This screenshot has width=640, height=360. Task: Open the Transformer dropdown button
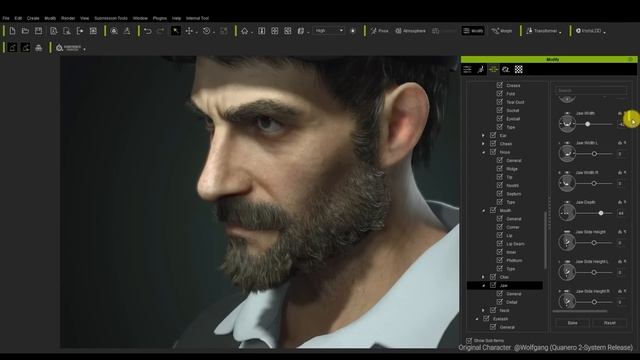[x=544, y=31]
